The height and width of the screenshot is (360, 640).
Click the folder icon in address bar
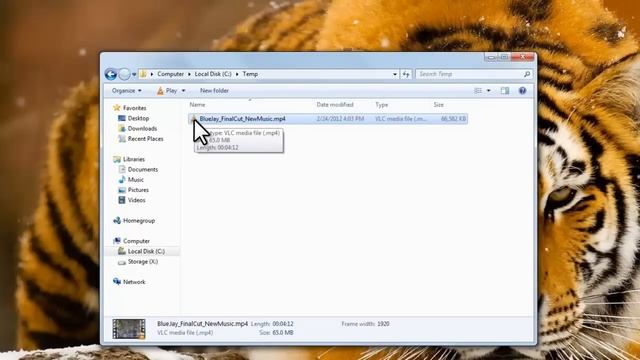[143, 74]
